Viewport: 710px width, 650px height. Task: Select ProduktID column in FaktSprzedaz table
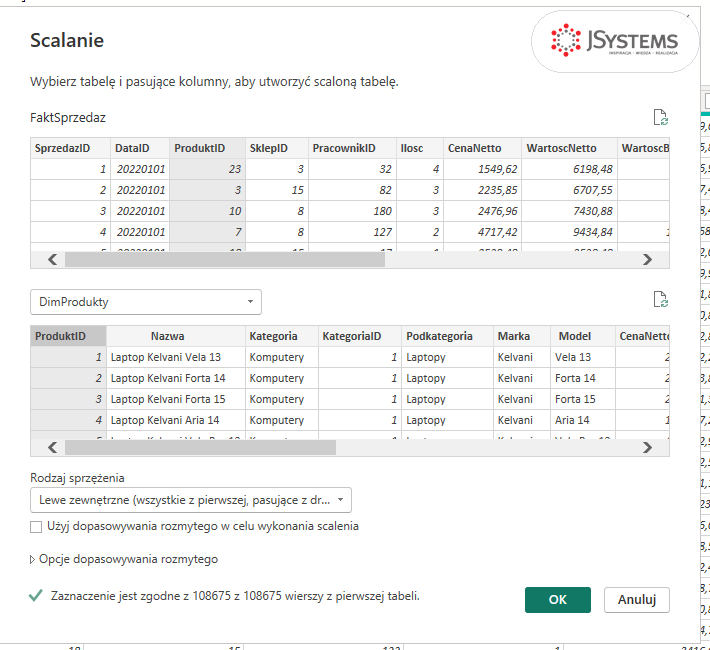click(x=207, y=148)
